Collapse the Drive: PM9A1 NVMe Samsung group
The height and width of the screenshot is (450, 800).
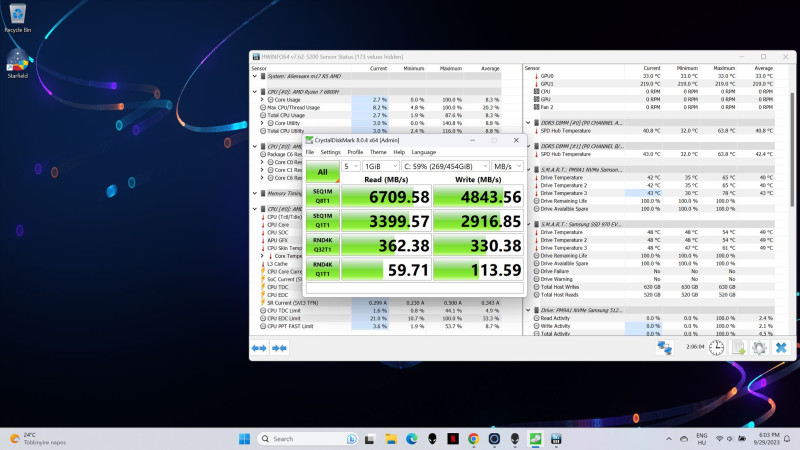(x=529, y=310)
